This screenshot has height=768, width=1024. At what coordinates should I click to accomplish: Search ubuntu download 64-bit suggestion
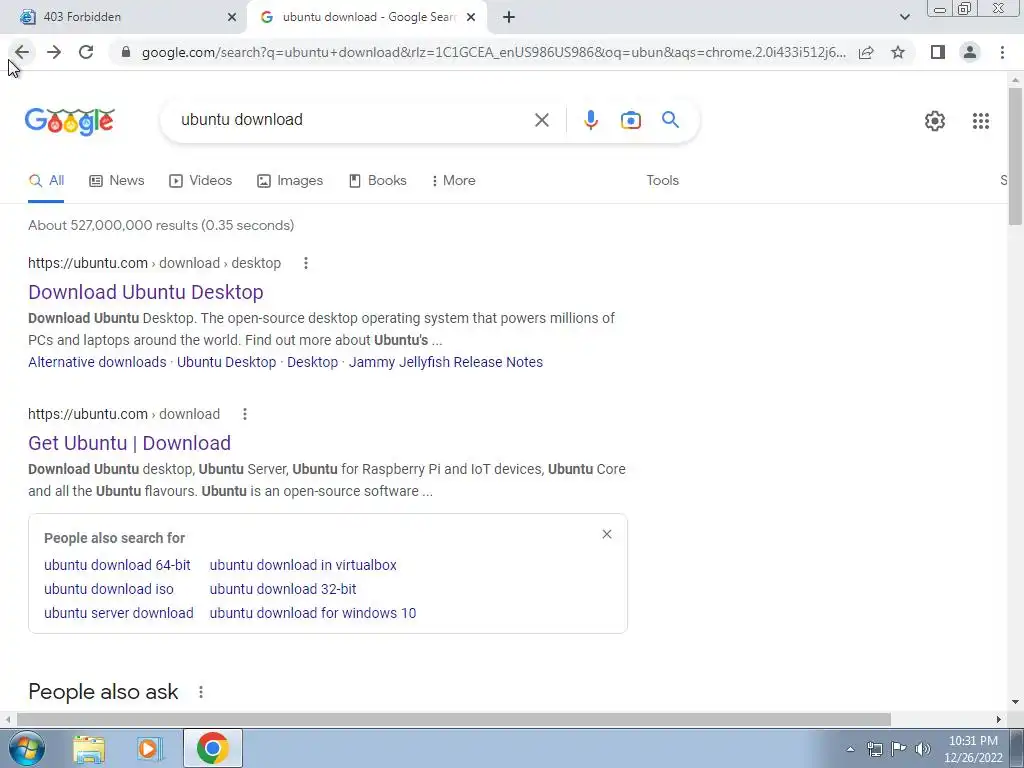[118, 566]
